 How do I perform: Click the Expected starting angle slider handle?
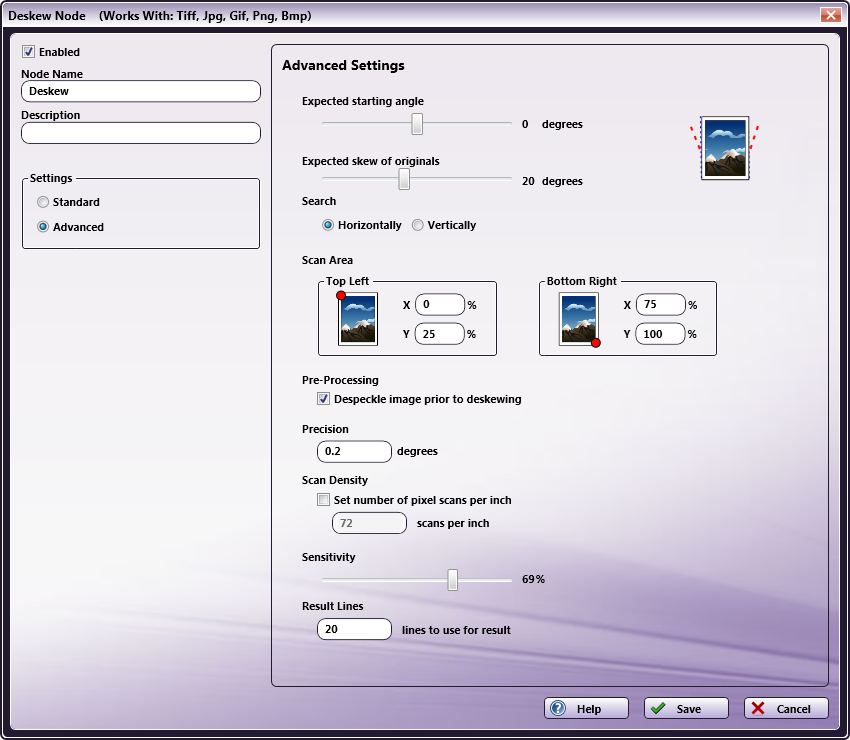pyautogui.click(x=417, y=124)
